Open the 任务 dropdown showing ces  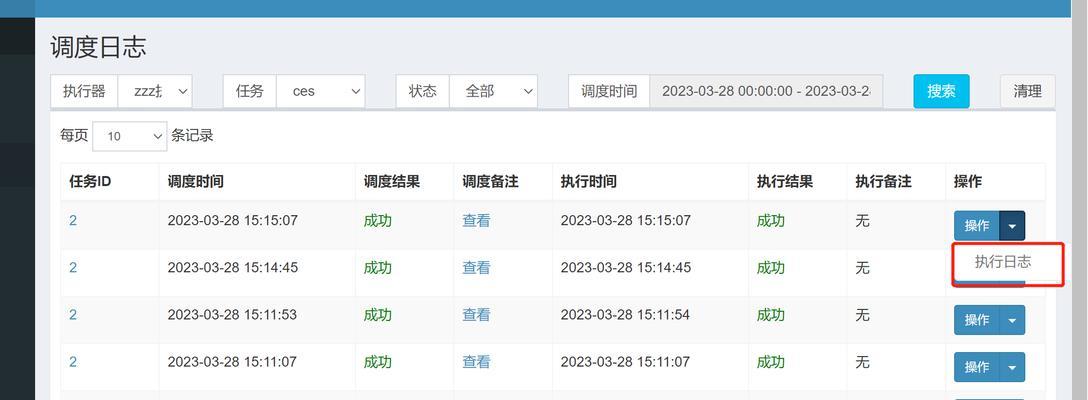321,91
